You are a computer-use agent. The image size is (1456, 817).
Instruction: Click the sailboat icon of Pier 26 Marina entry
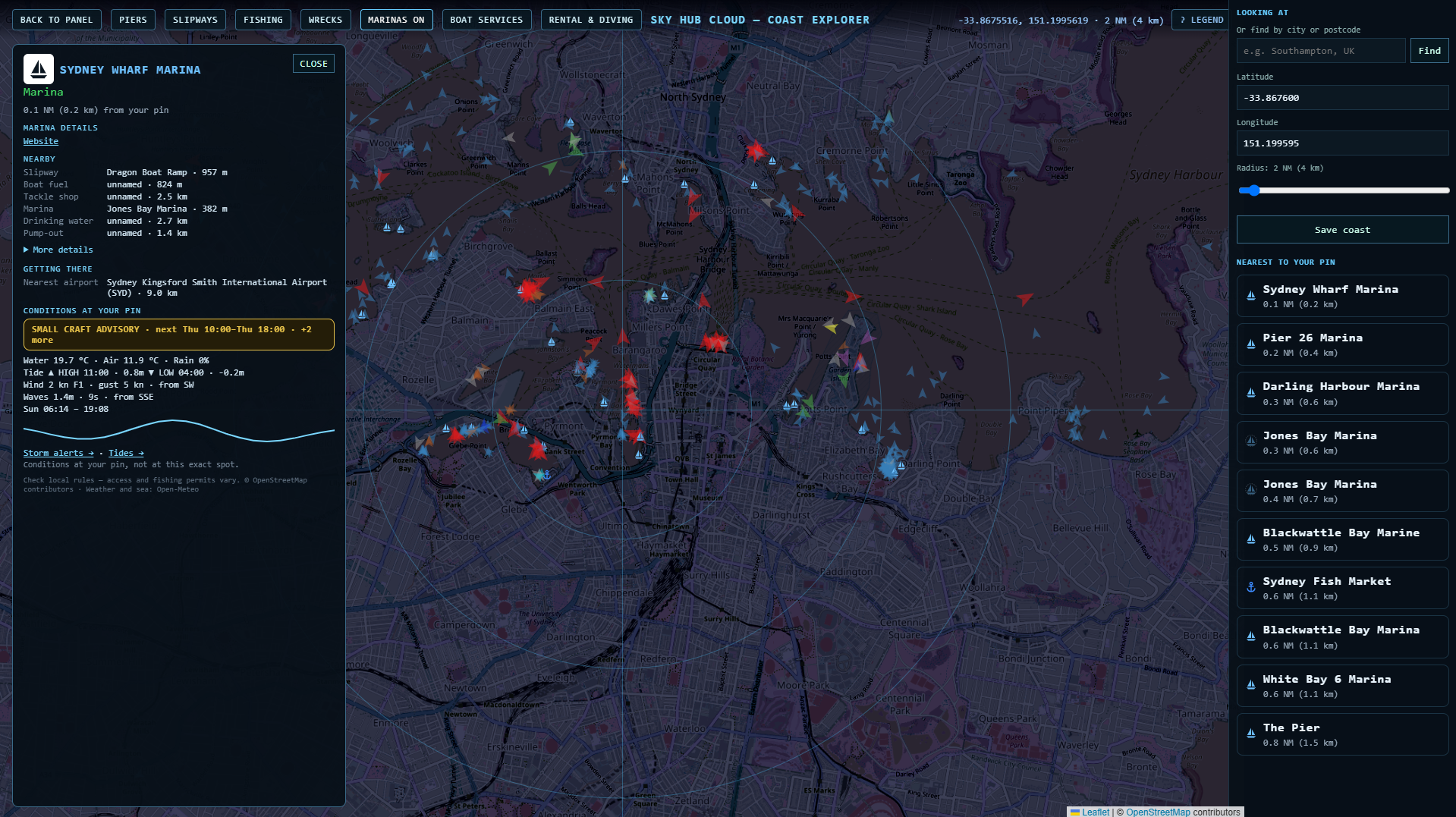point(1250,344)
